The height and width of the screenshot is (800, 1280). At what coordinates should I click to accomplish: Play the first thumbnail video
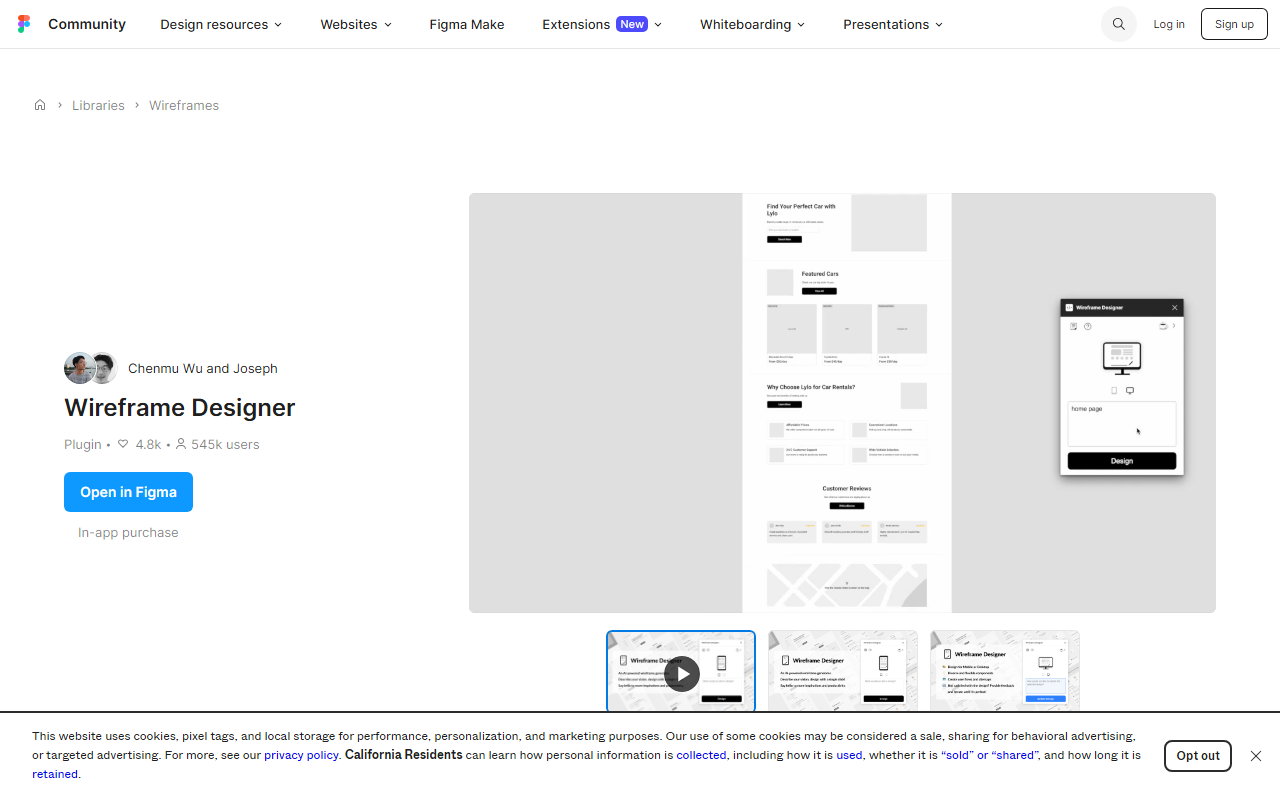(682, 673)
